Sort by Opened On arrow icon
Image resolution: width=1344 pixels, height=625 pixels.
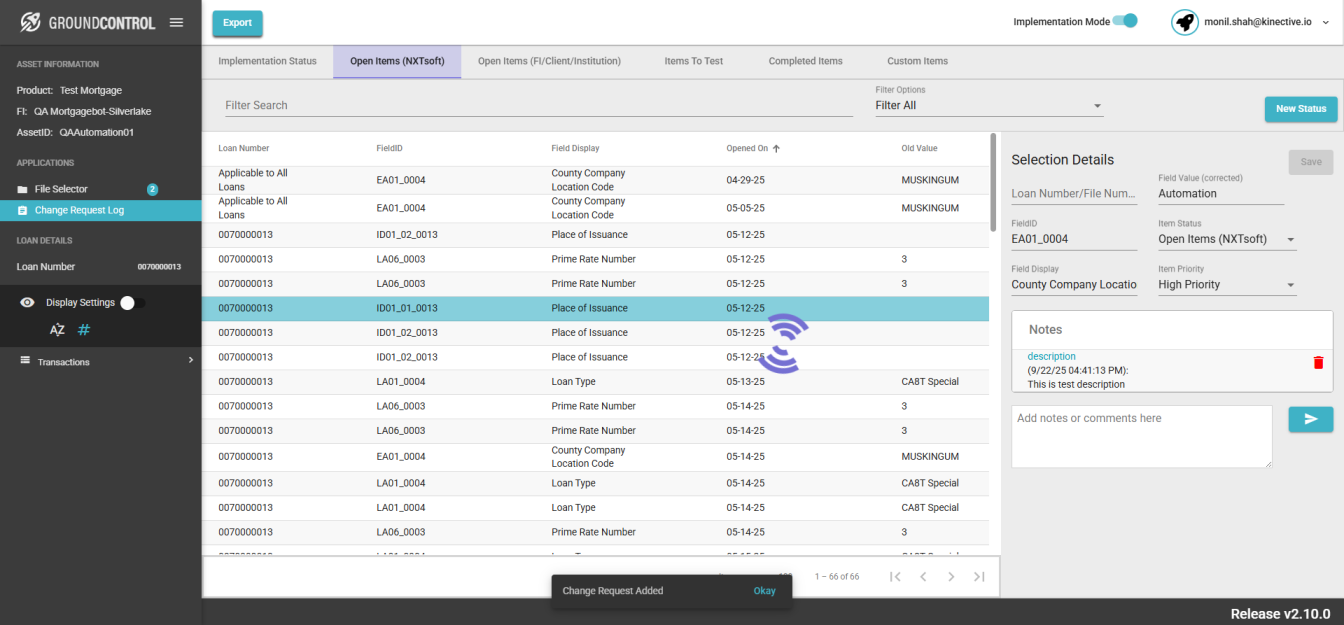coord(776,148)
